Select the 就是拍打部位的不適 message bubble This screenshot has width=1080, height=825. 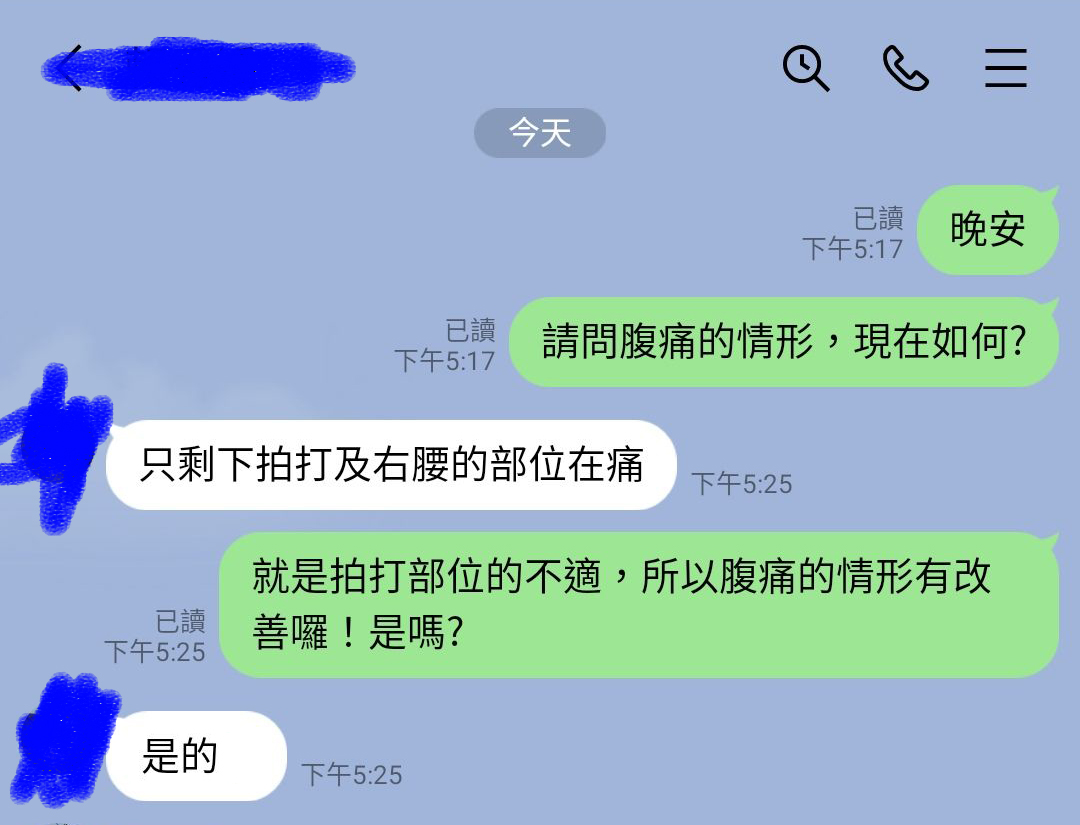[x=638, y=605]
